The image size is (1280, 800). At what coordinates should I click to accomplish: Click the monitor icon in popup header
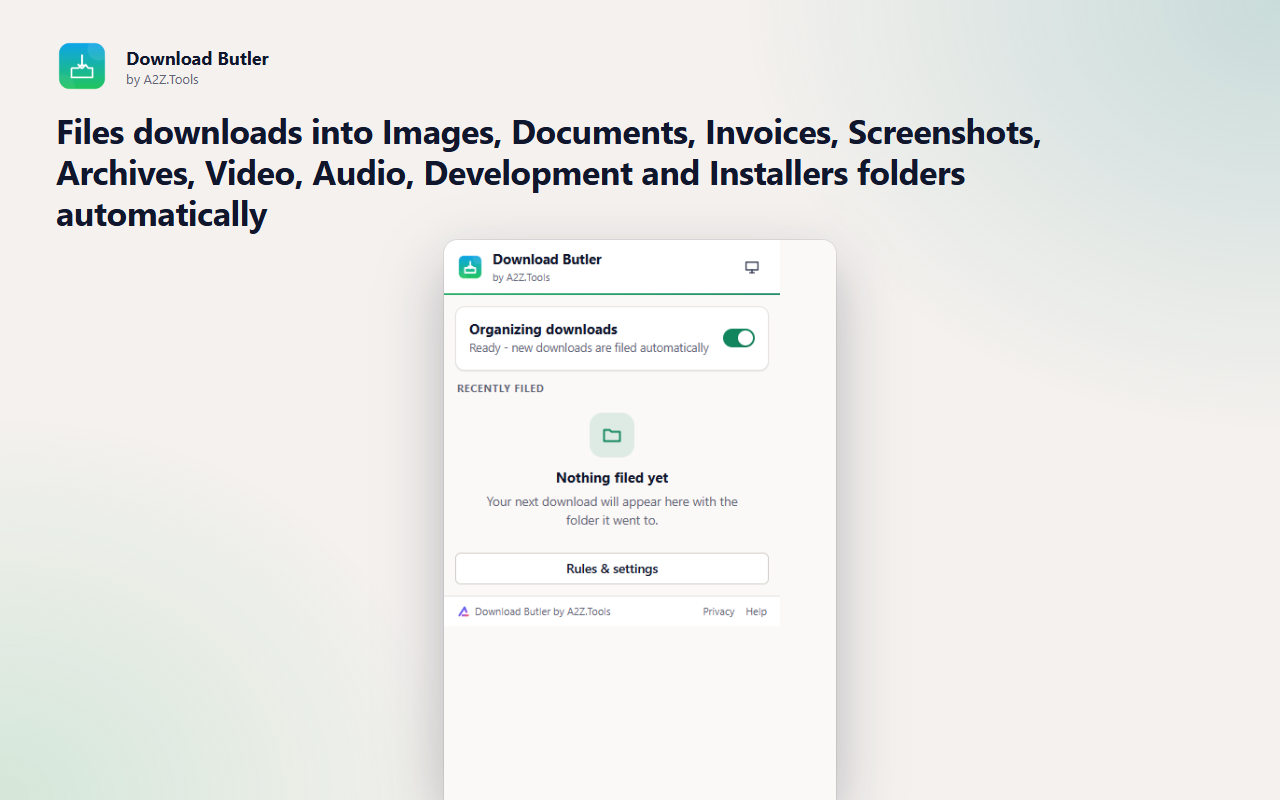point(752,267)
